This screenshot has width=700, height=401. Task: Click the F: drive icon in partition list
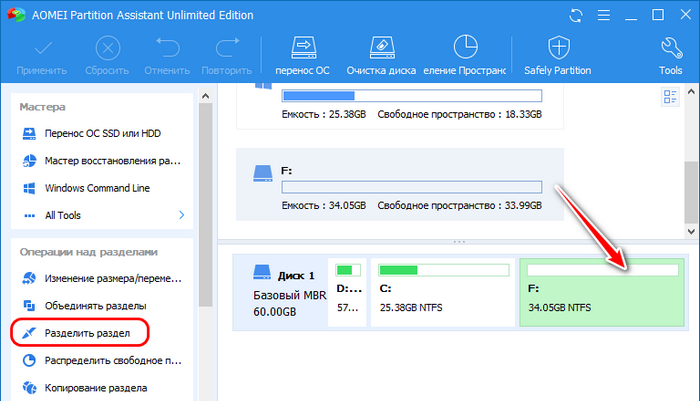(x=262, y=173)
